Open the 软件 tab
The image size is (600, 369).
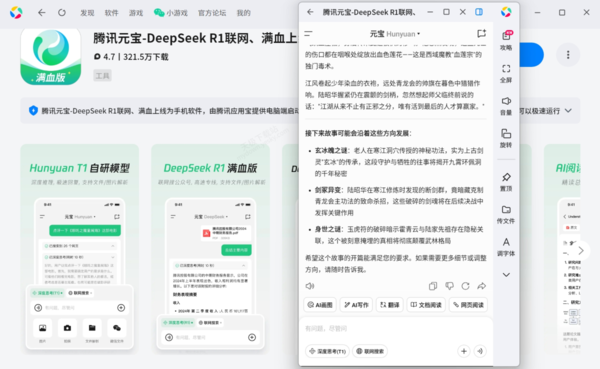click(x=111, y=13)
